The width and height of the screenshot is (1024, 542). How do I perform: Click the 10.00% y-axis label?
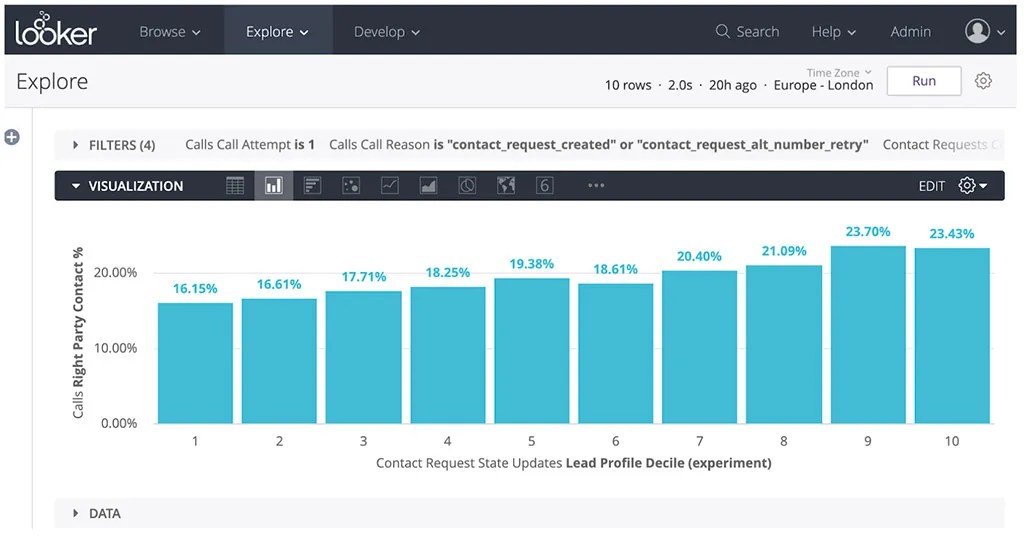tap(116, 348)
